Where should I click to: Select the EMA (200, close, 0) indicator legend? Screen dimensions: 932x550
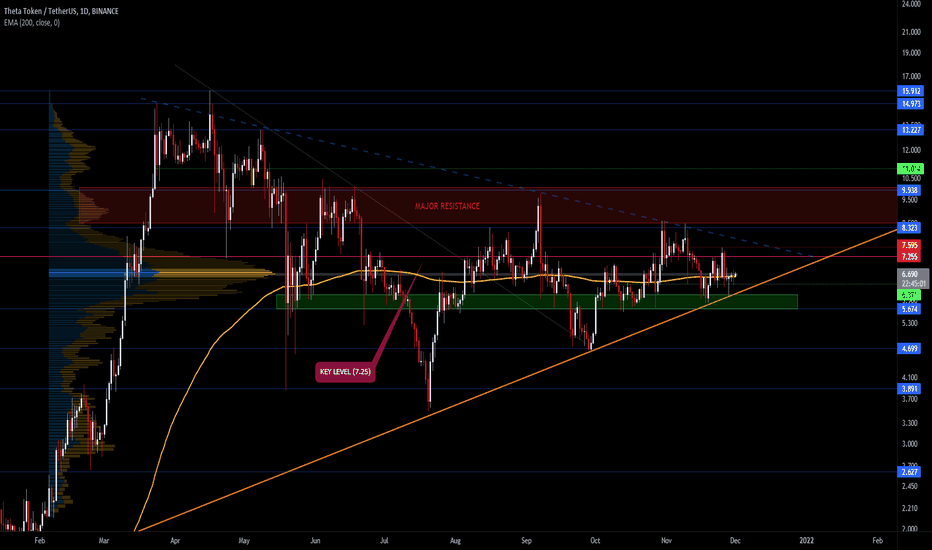coord(32,23)
